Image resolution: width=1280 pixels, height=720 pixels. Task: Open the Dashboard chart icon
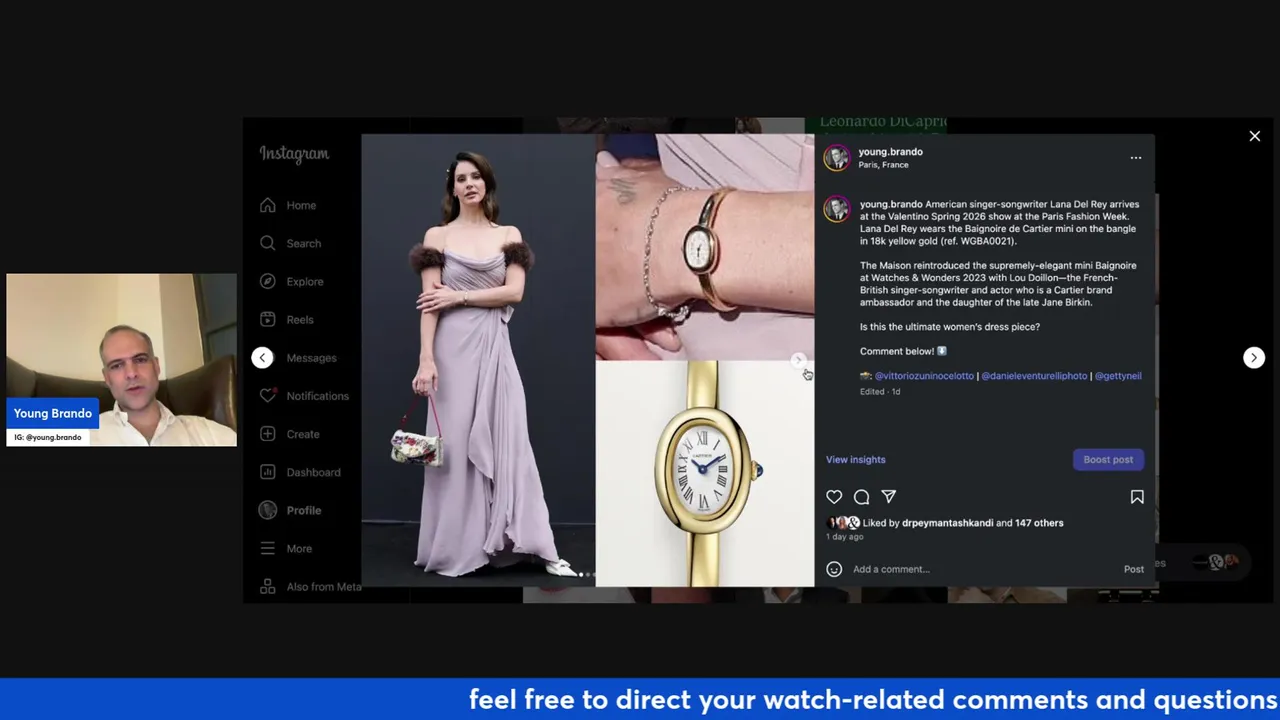tap(268, 472)
